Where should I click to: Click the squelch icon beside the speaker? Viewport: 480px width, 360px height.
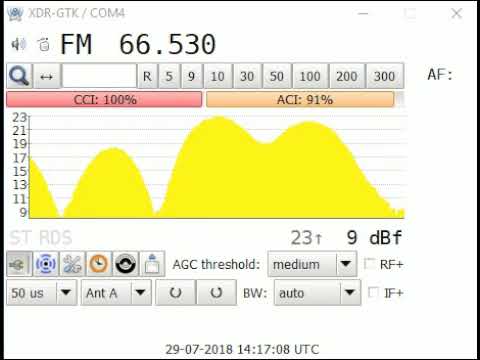click(44, 44)
